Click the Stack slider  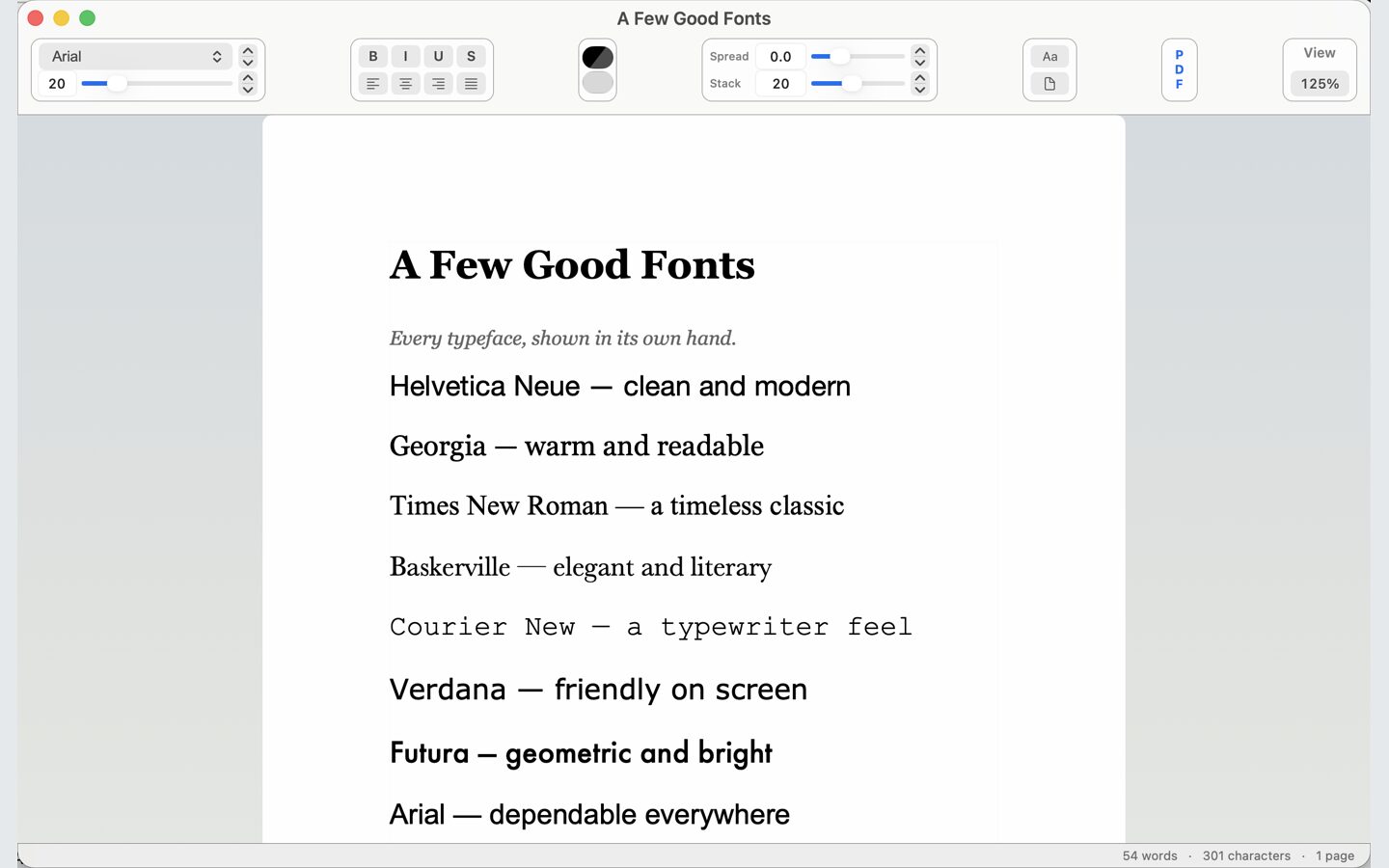(858, 84)
